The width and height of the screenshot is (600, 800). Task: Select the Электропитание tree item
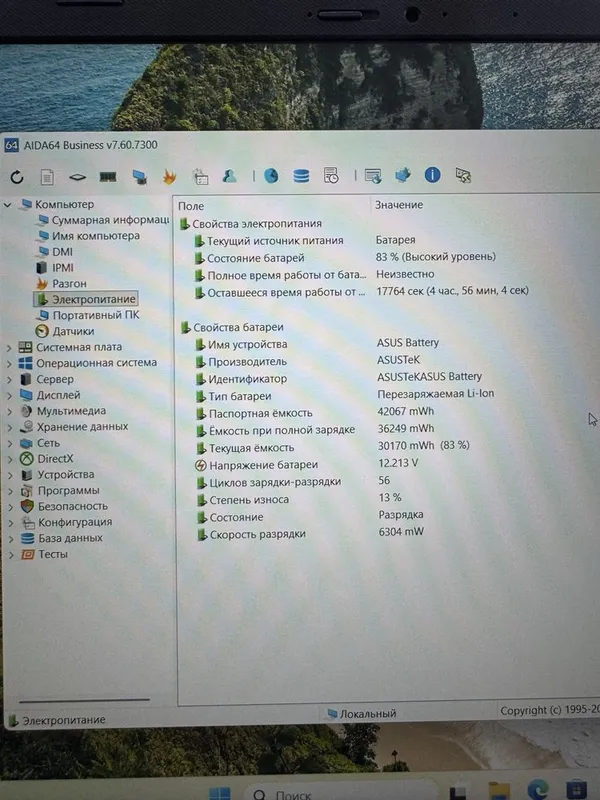click(86, 299)
